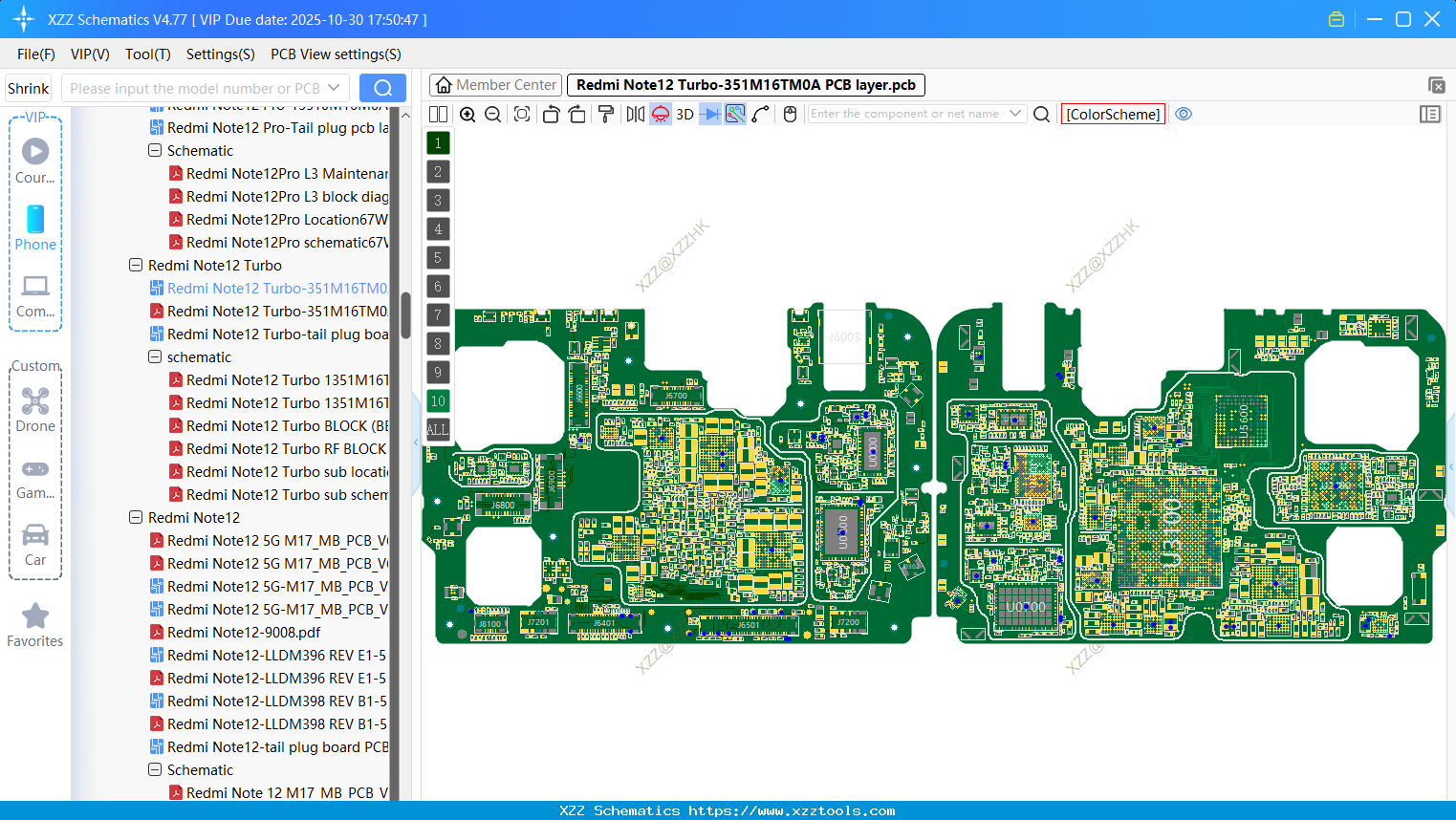Screen dimensions: 1456x820
Task: Select the Zoom Out tool
Action: pos(491,114)
